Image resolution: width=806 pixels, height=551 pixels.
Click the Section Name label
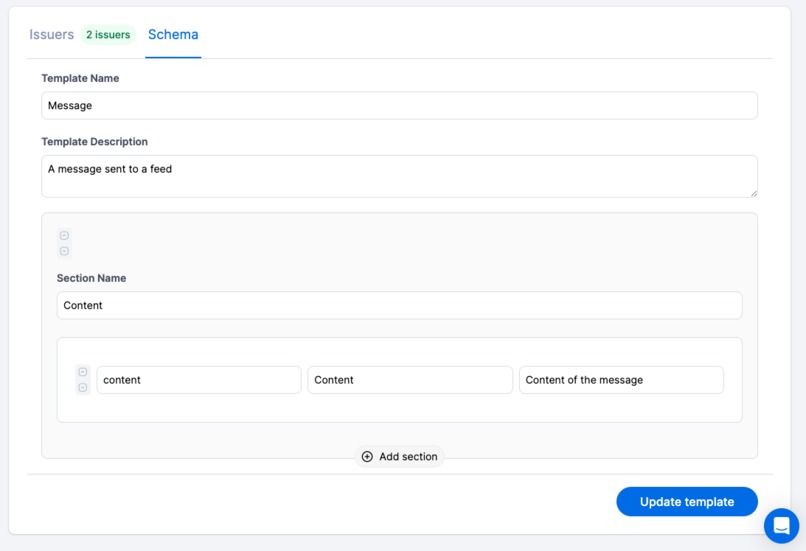coord(91,278)
